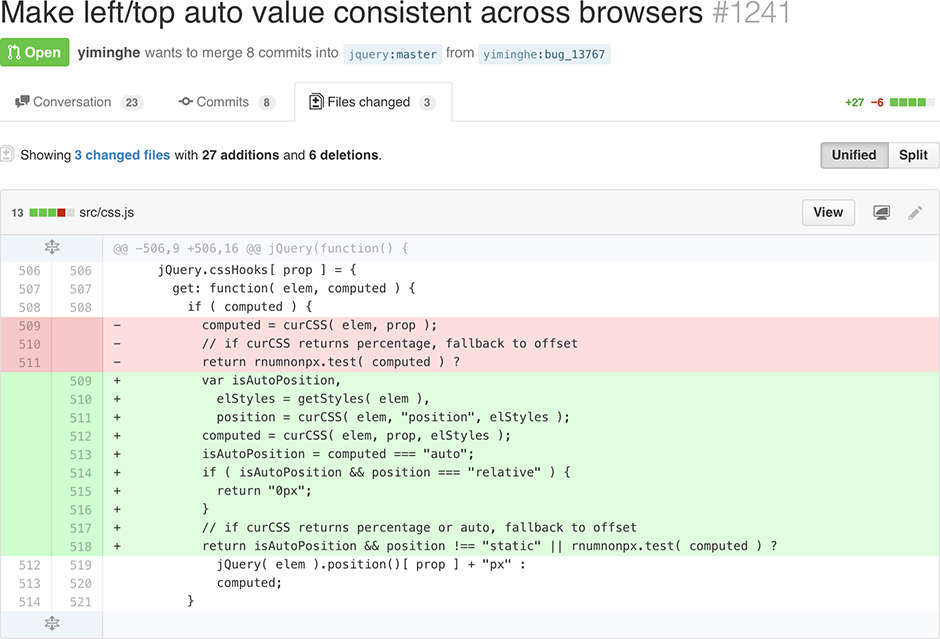The image size is (940, 639).
Task: Click deleted line number 511
Action: [29, 363]
